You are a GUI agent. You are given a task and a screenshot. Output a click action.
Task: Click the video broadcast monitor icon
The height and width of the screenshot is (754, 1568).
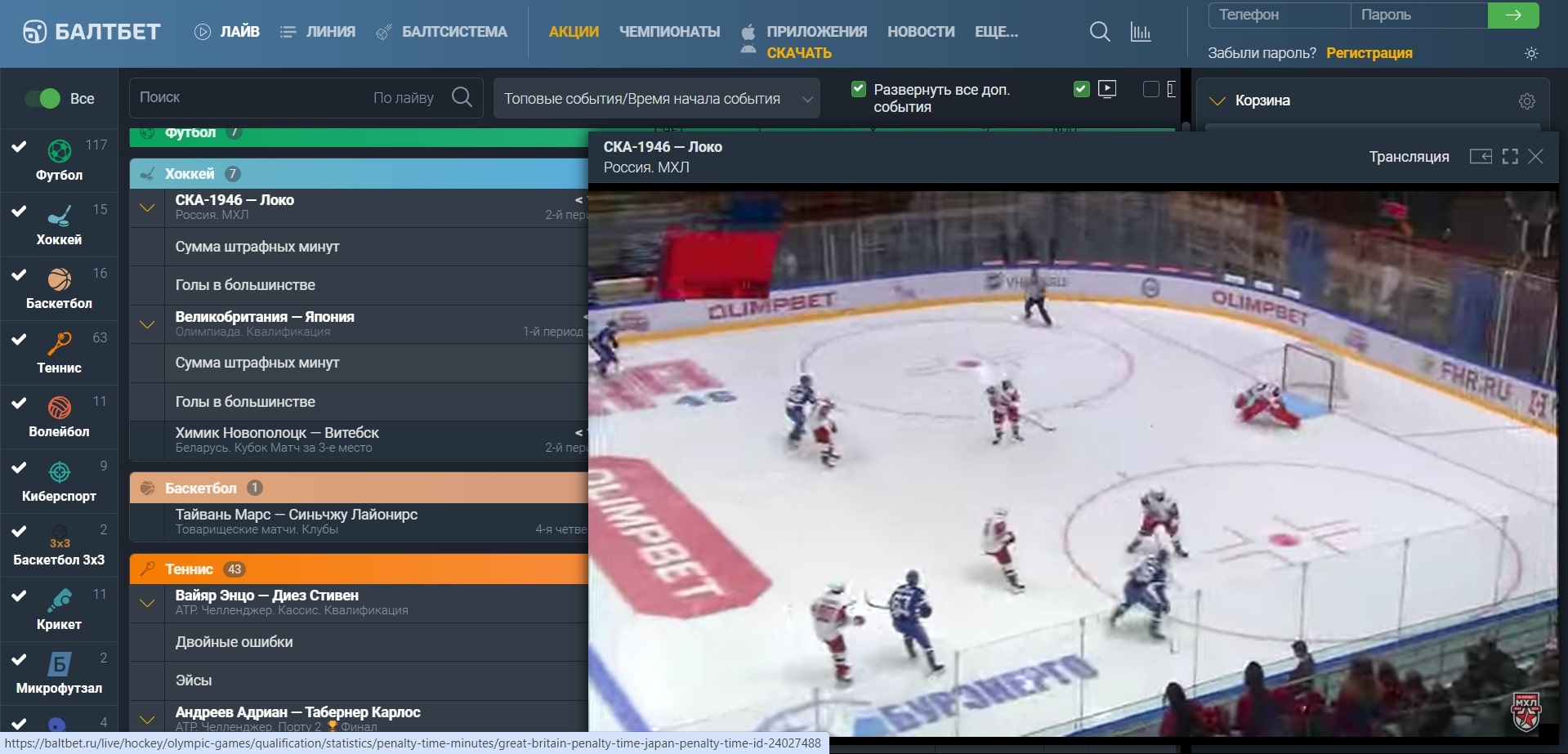coord(1107,89)
